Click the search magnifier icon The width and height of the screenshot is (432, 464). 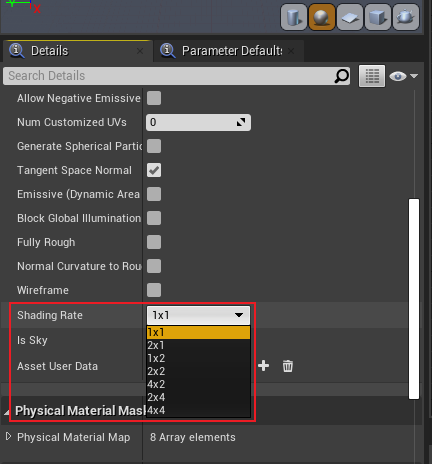[x=341, y=76]
